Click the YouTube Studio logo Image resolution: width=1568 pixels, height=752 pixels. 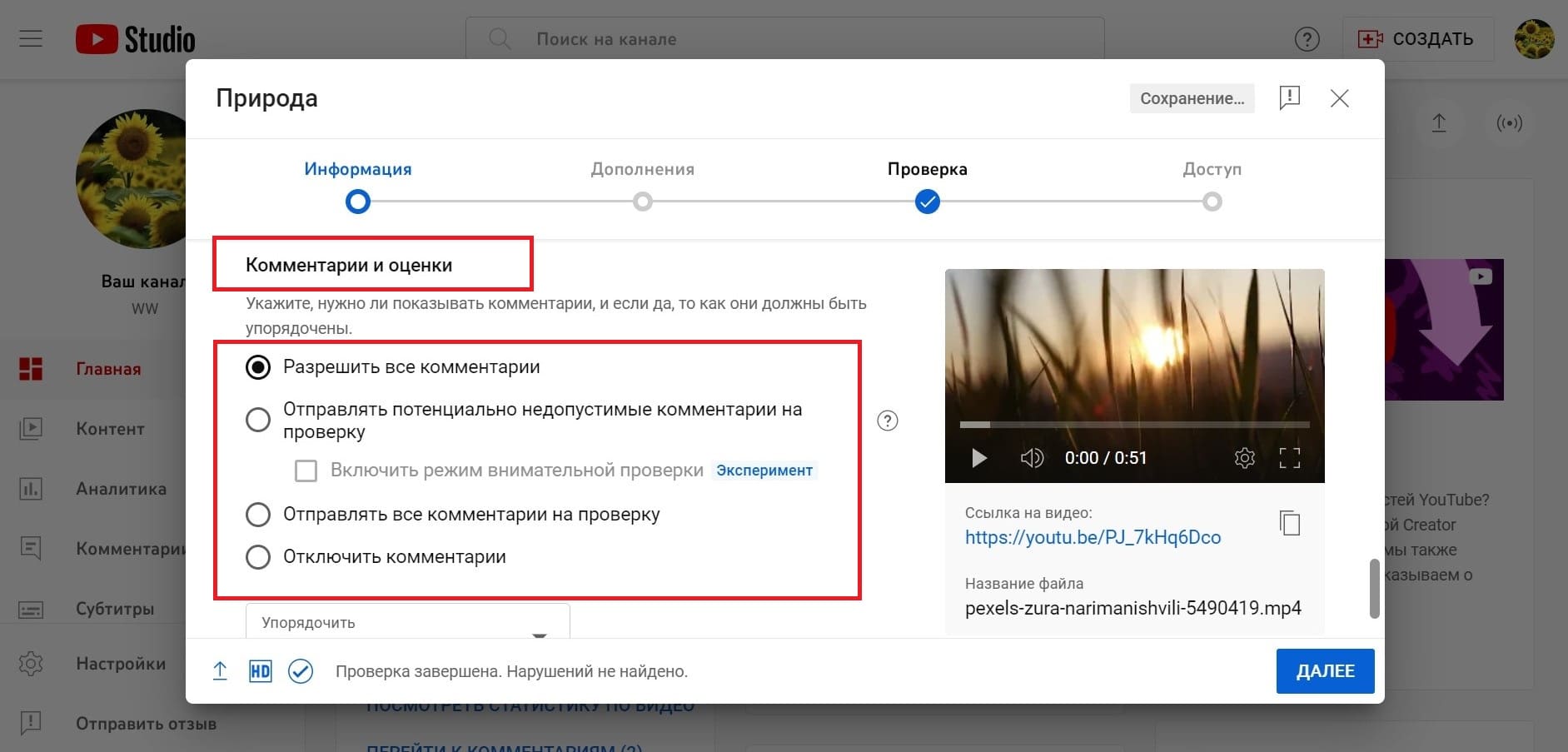point(136,39)
